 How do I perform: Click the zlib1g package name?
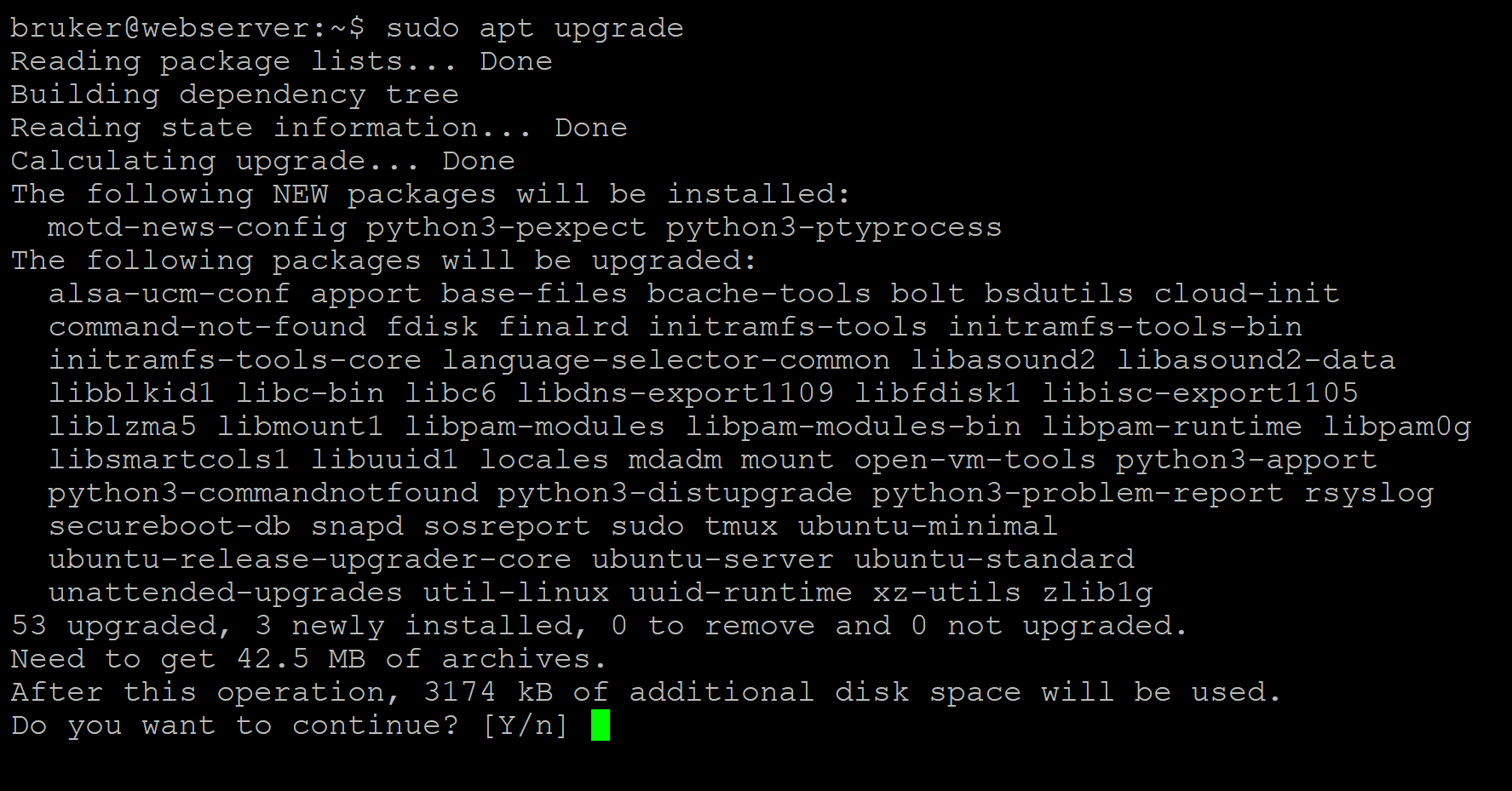pyautogui.click(x=1097, y=593)
